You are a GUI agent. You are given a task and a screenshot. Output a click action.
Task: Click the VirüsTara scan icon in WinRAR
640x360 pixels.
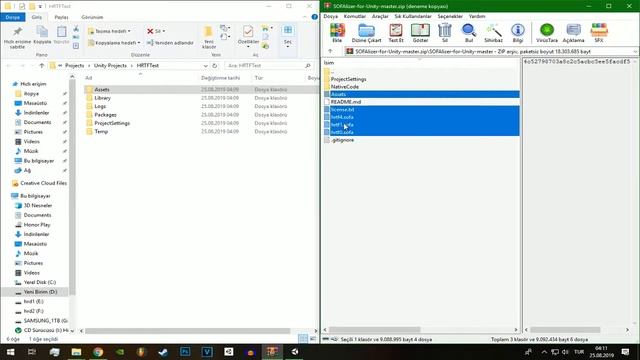[547, 33]
